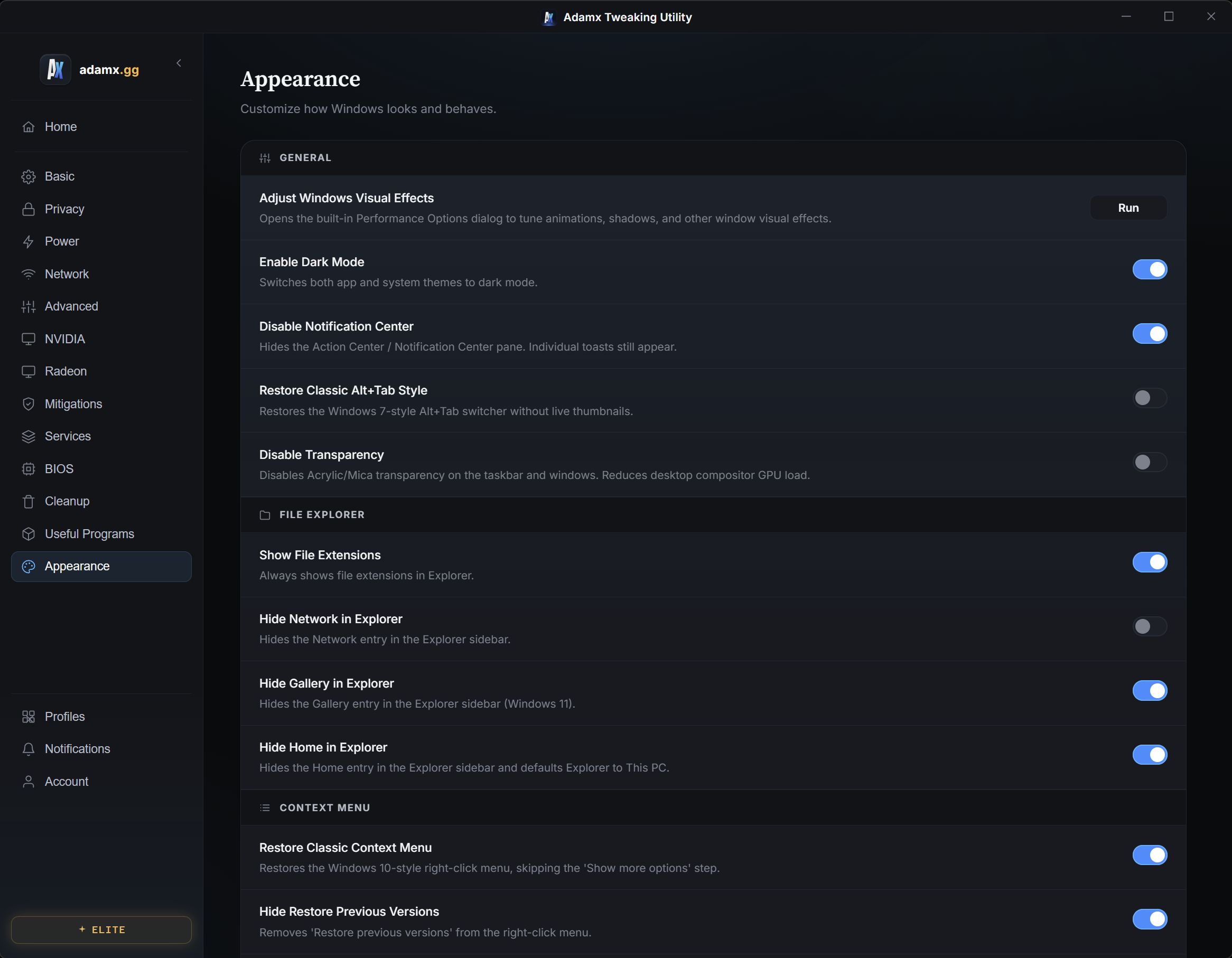Click the CONTEXT MENU section header text
The width and height of the screenshot is (1232, 958).
[325, 807]
